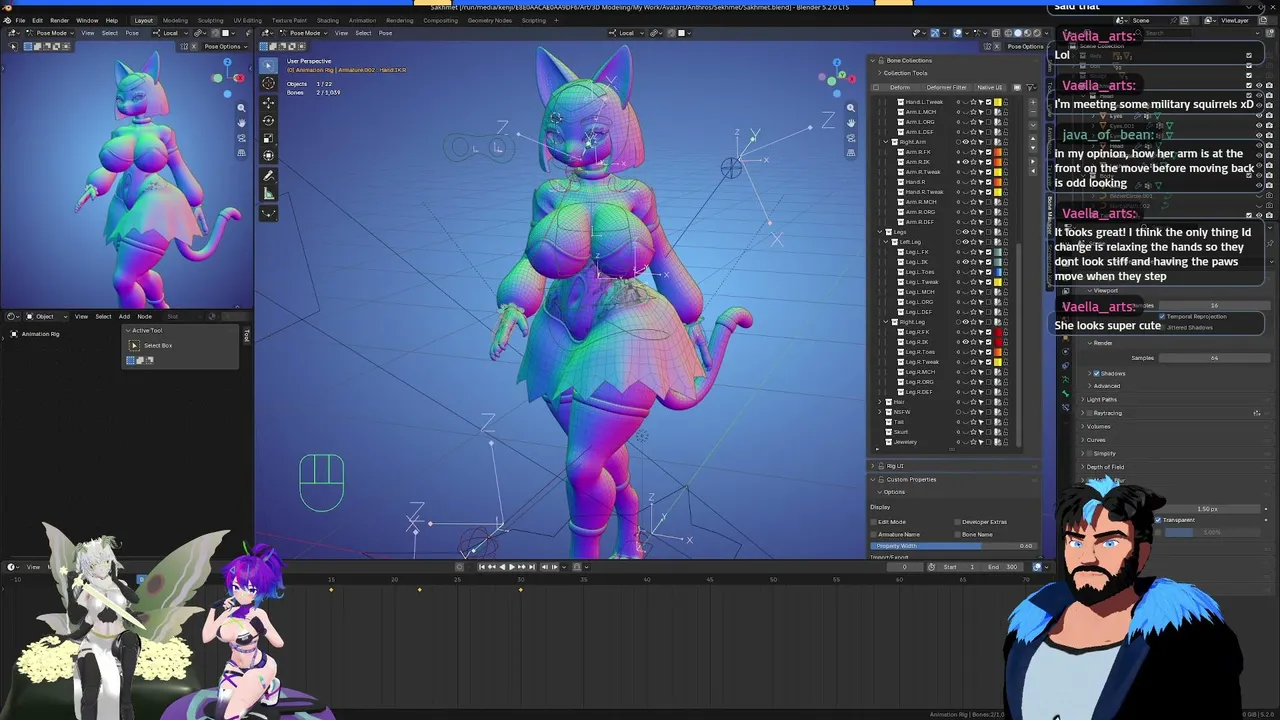Jump to the first frame of the timeline
The height and width of the screenshot is (720, 1280).
482,567
